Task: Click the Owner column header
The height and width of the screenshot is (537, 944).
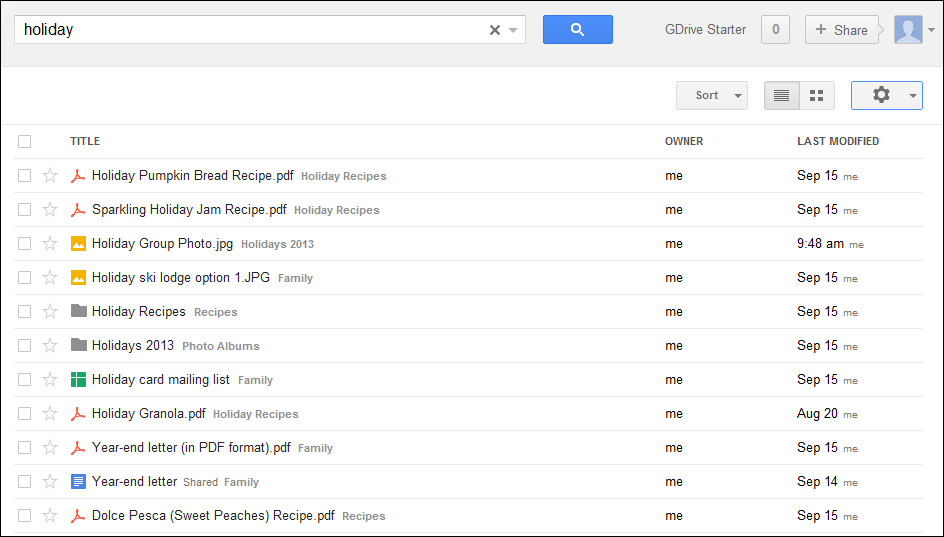Action: click(684, 141)
